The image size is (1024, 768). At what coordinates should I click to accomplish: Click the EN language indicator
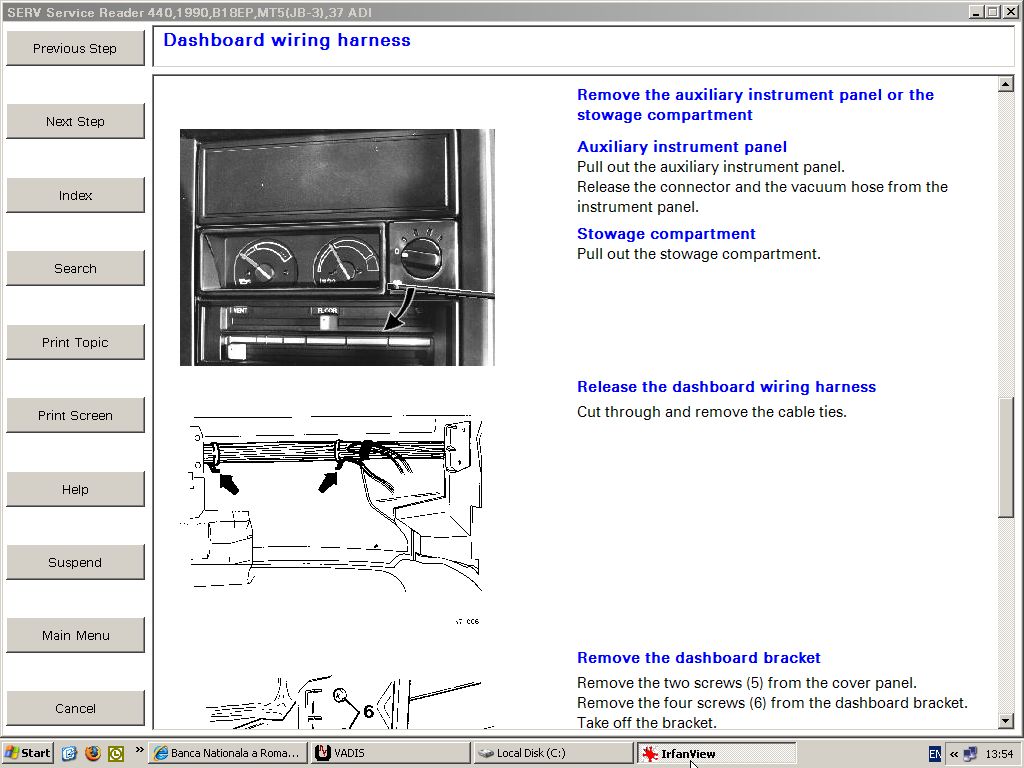(x=935, y=754)
